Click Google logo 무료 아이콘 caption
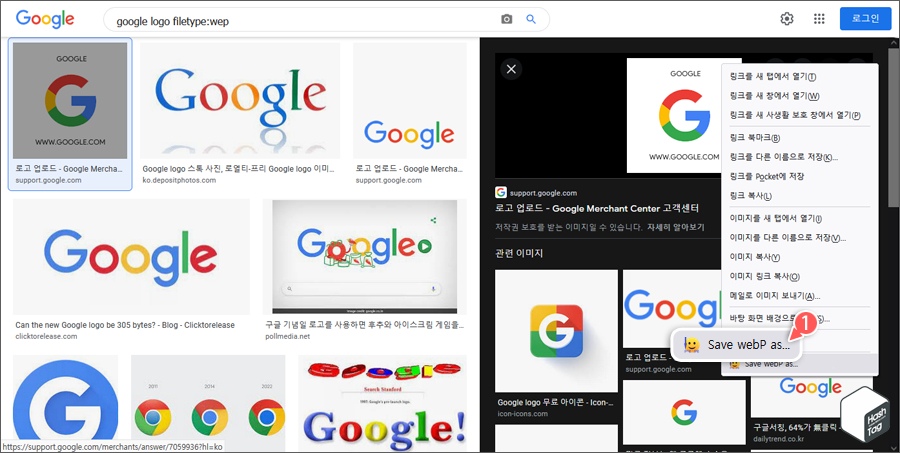The height and width of the screenshot is (453, 900). pos(556,402)
